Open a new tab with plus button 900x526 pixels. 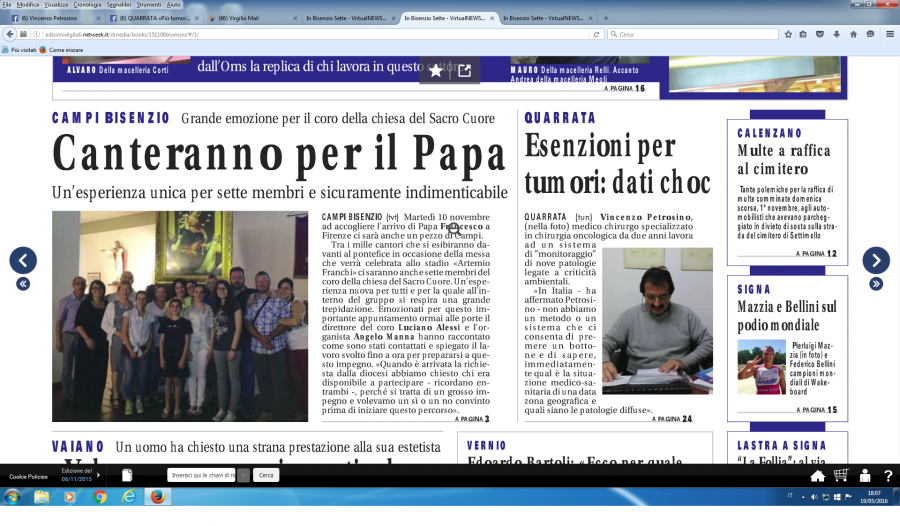pos(606,18)
